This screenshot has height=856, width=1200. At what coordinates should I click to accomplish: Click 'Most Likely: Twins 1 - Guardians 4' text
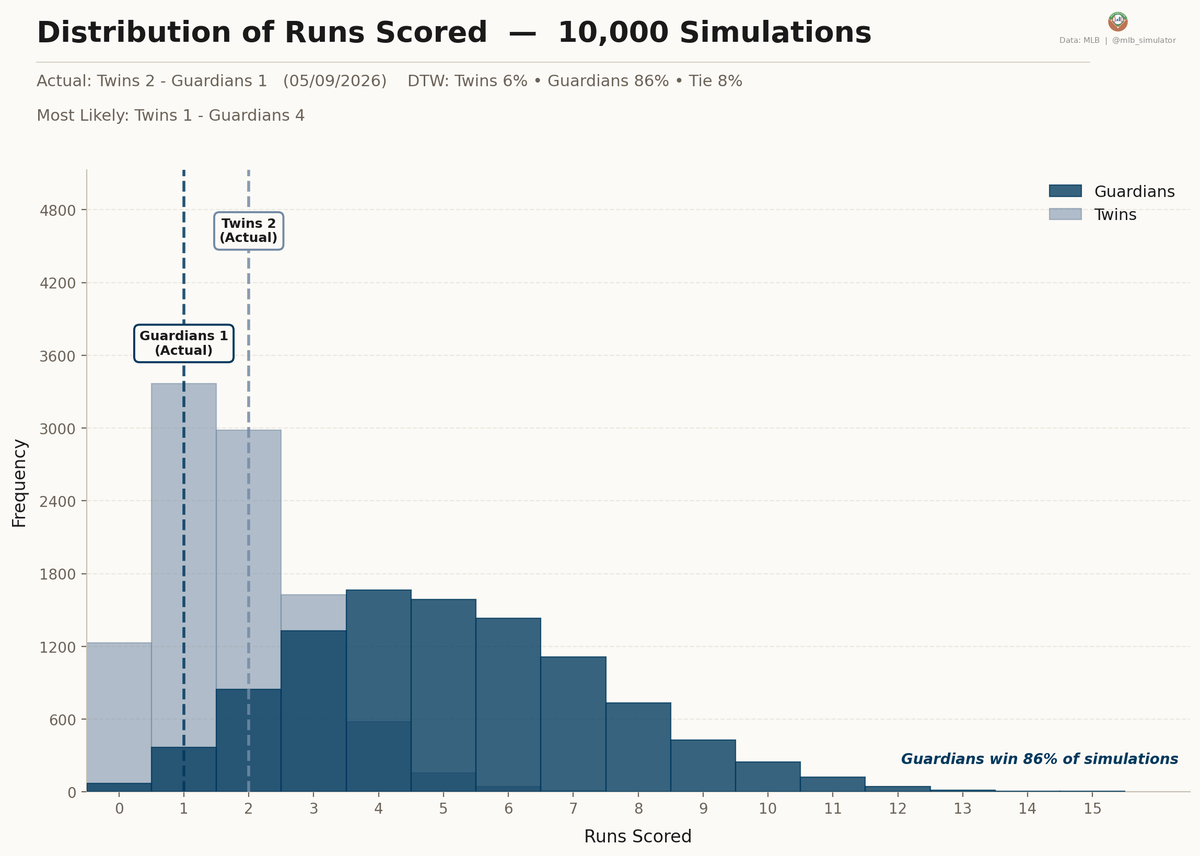click(x=171, y=115)
